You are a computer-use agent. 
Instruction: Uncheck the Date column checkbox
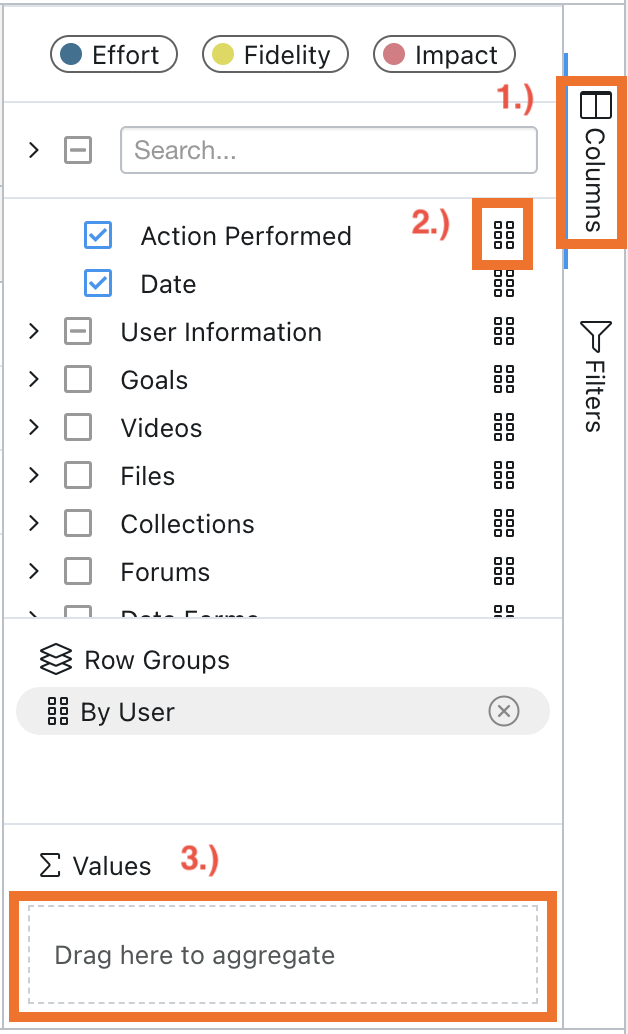click(x=98, y=284)
